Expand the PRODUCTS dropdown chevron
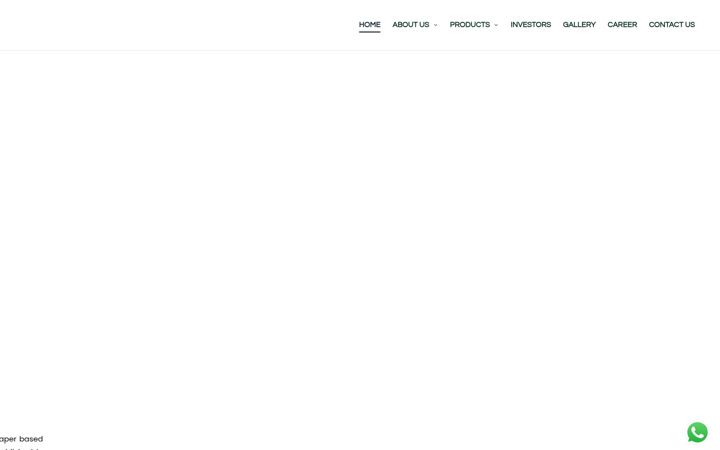 pos(496,25)
